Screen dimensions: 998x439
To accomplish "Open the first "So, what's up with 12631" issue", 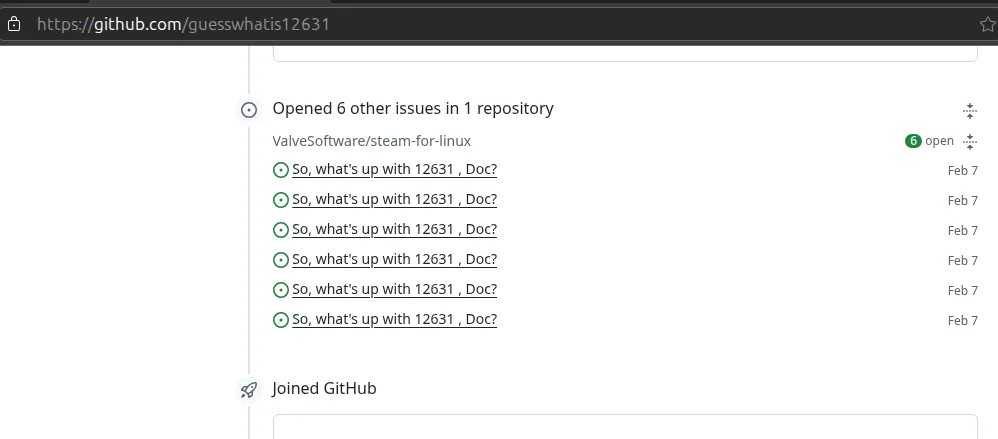I will pos(394,170).
